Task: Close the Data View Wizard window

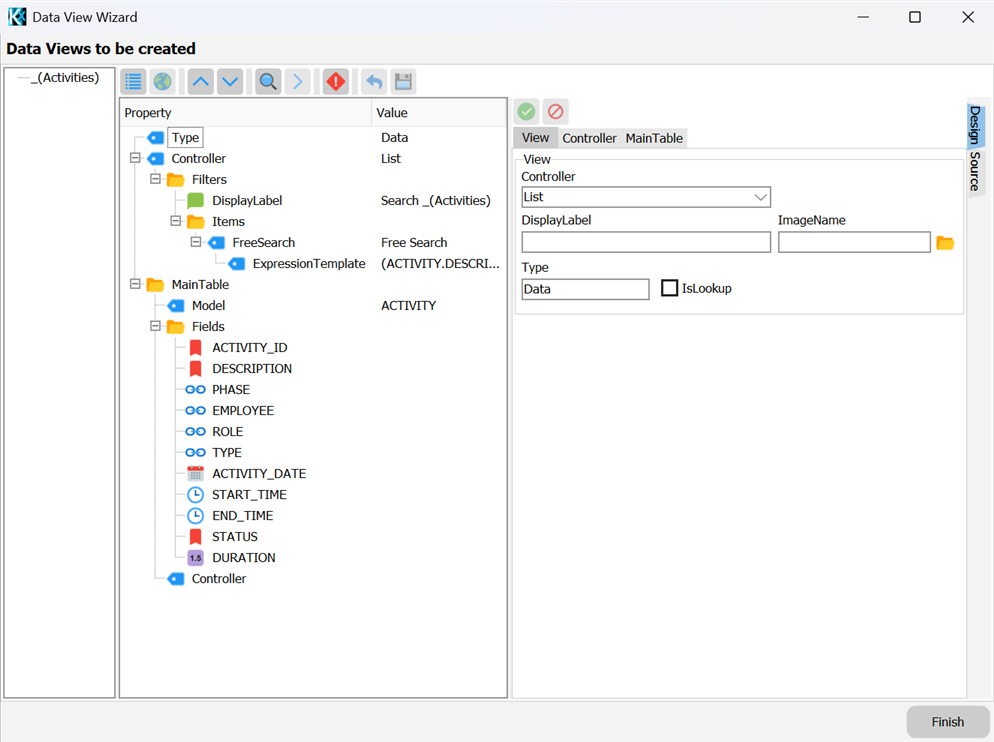Action: coord(967,17)
